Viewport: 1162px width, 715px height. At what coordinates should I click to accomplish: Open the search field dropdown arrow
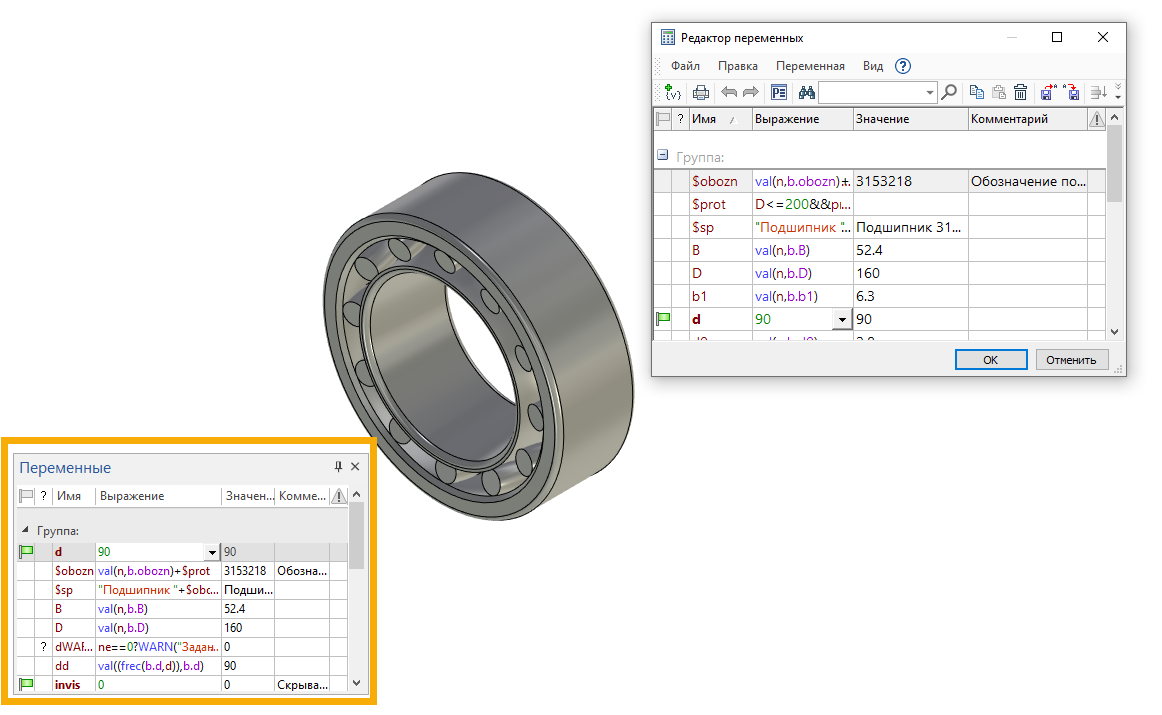[930, 93]
